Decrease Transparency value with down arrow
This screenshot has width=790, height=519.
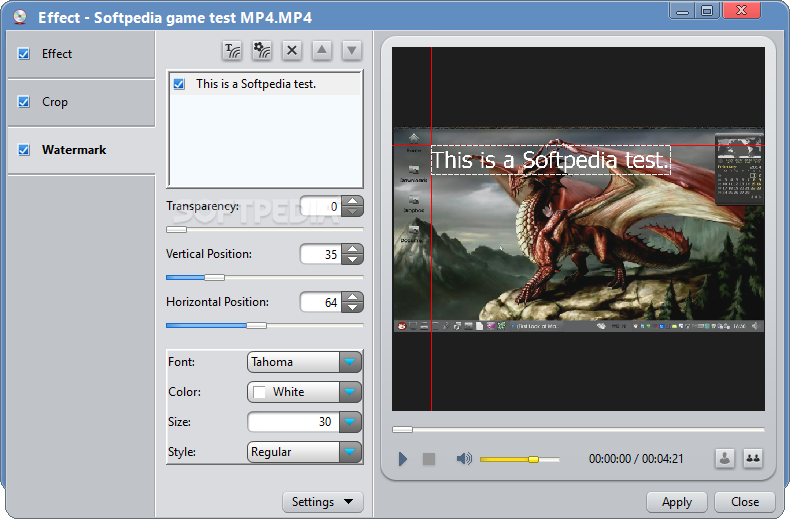click(352, 212)
